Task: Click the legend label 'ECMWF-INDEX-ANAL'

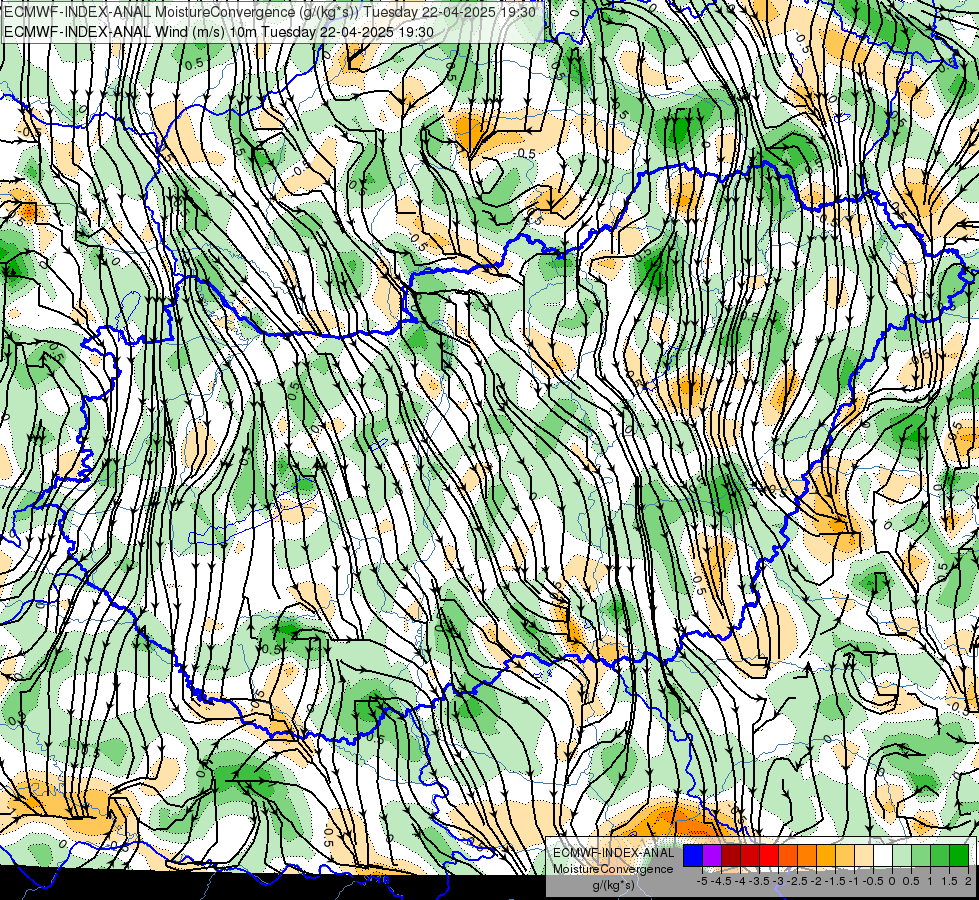Action: click(x=614, y=853)
